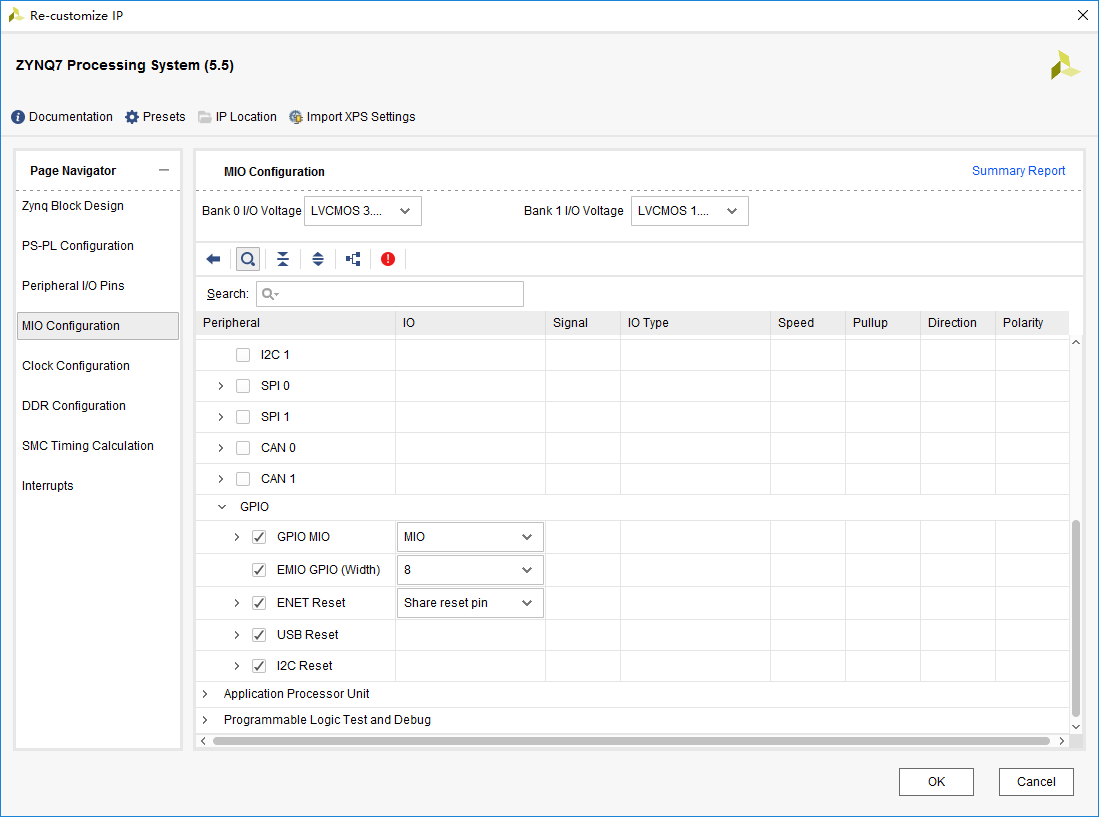Viewport: 1099px width, 817px height.
Task: Click the IP Location folder icon
Action: 205,117
